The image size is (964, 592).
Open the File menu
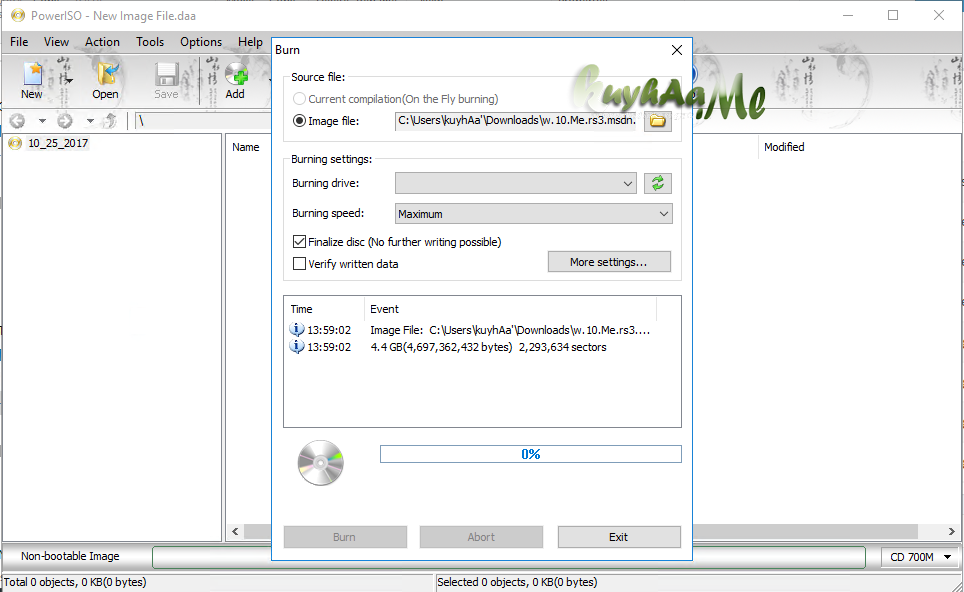point(19,42)
